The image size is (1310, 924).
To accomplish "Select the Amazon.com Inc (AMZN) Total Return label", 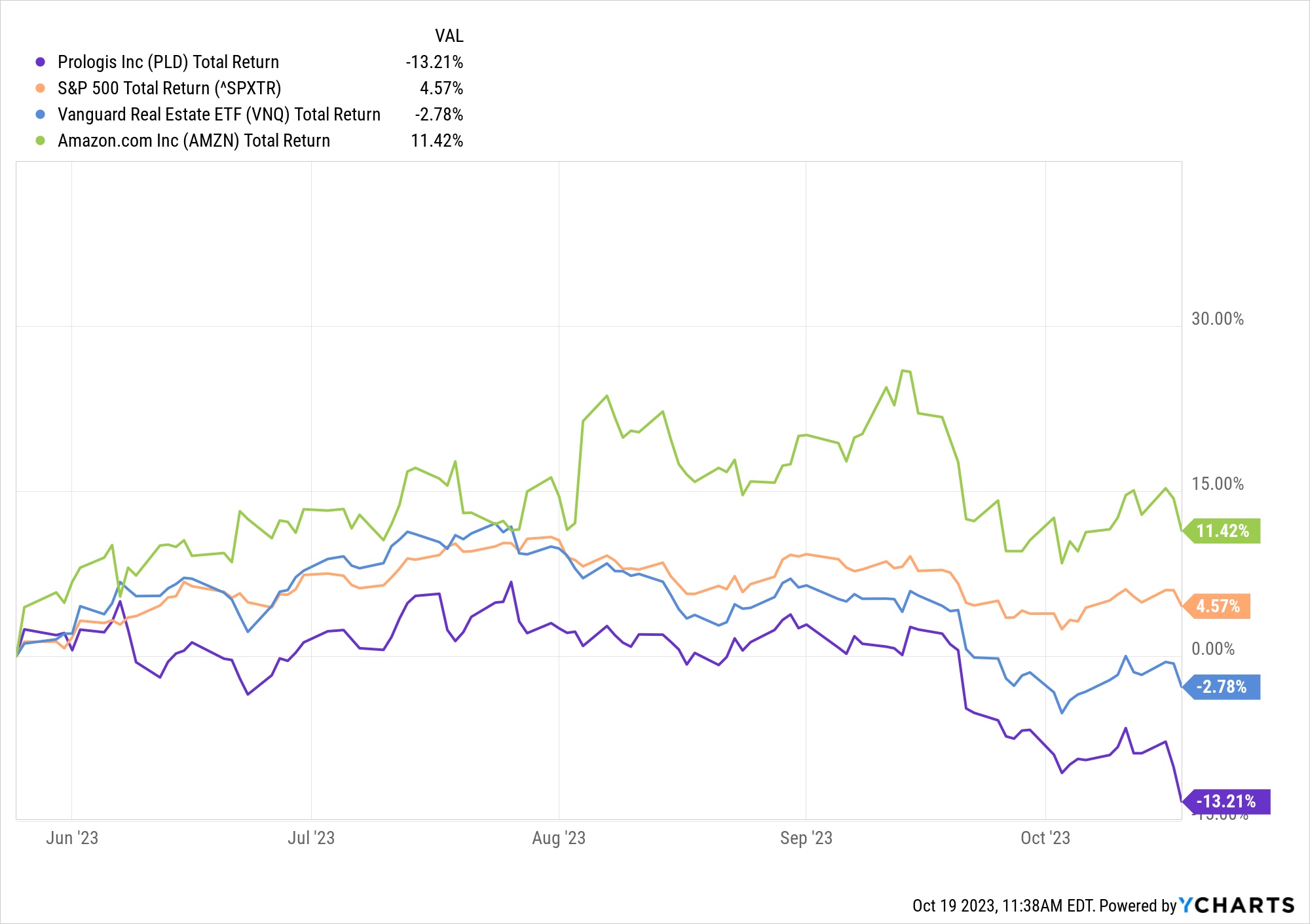I will click(x=194, y=141).
